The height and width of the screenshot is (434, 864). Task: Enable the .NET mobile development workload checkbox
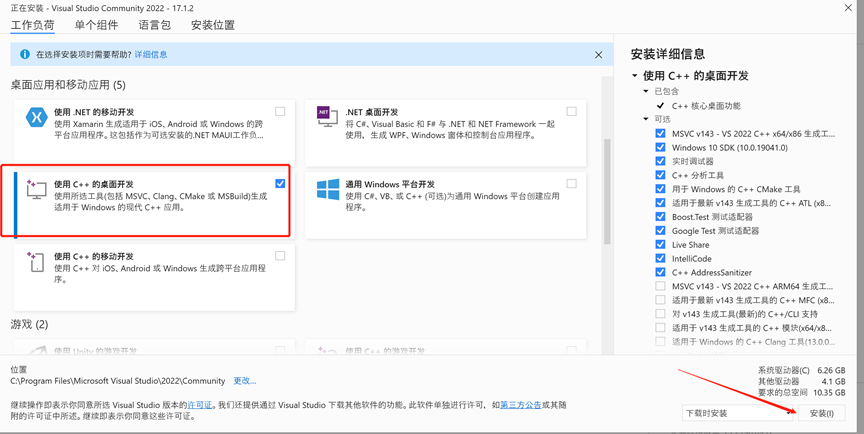click(x=280, y=111)
